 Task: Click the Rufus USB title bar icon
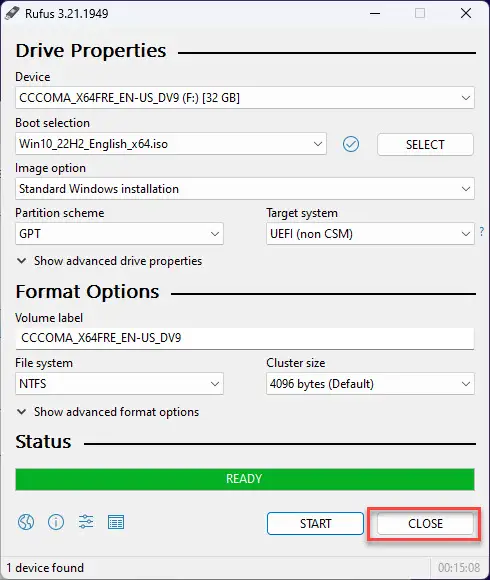tap(12, 13)
